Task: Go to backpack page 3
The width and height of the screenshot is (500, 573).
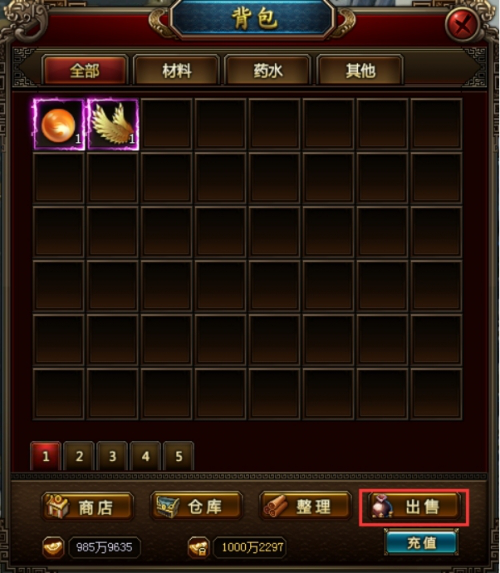Action: [x=112, y=456]
